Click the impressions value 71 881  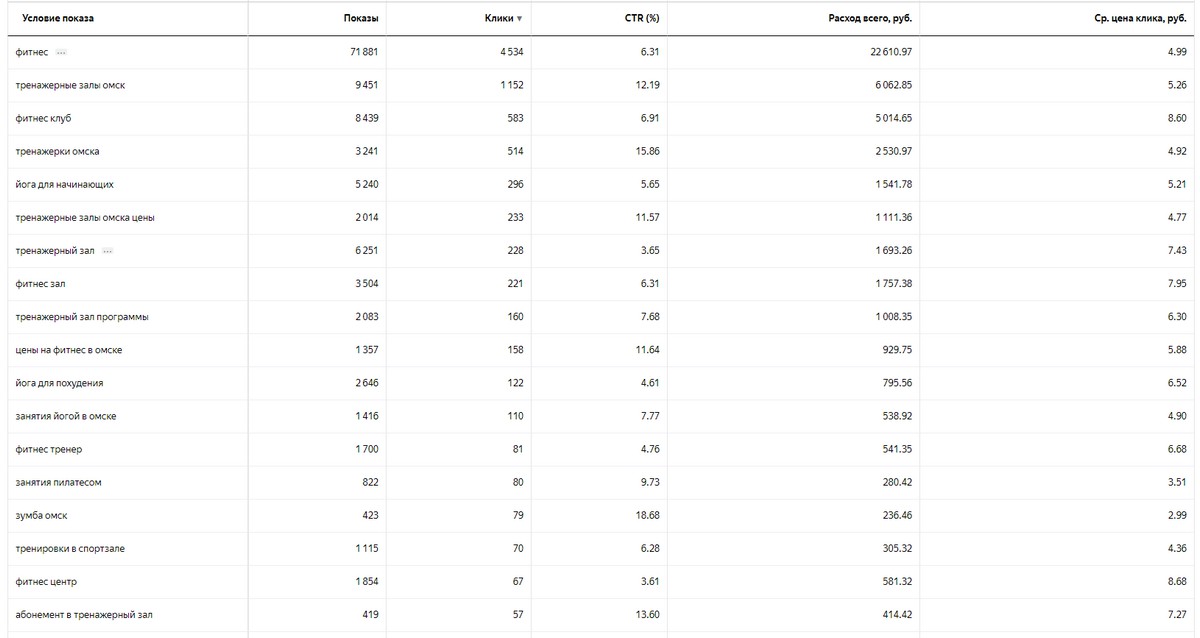[361, 52]
